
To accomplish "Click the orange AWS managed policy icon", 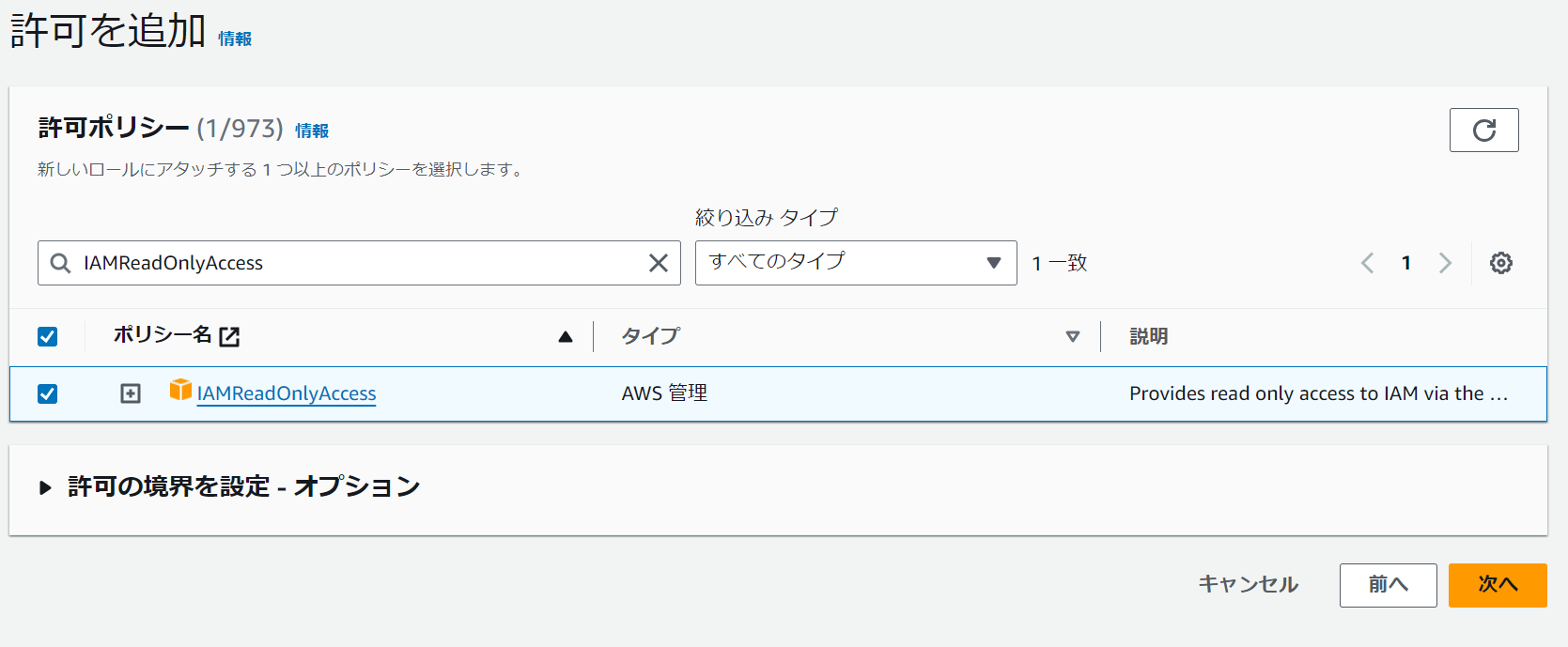I will coord(180,390).
